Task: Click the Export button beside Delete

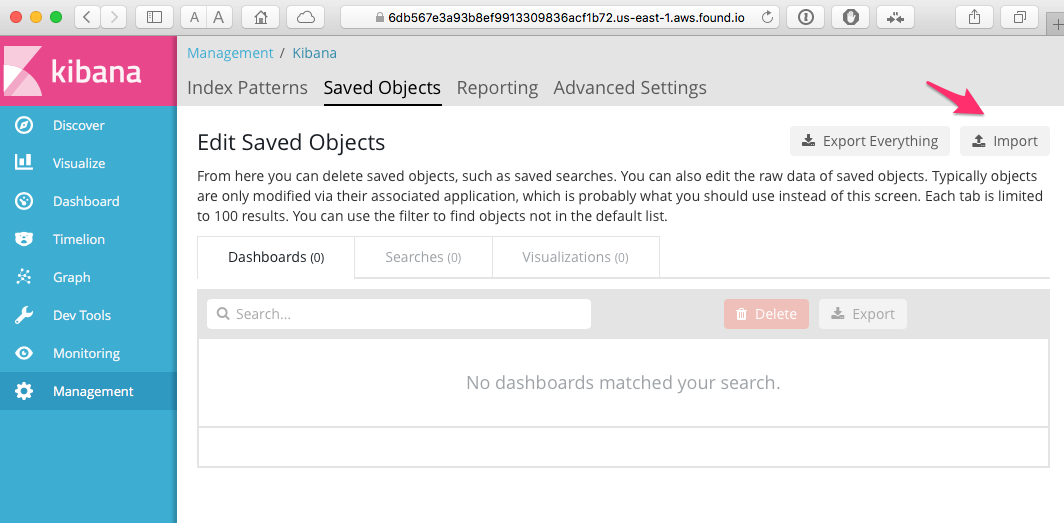Action: tap(863, 314)
